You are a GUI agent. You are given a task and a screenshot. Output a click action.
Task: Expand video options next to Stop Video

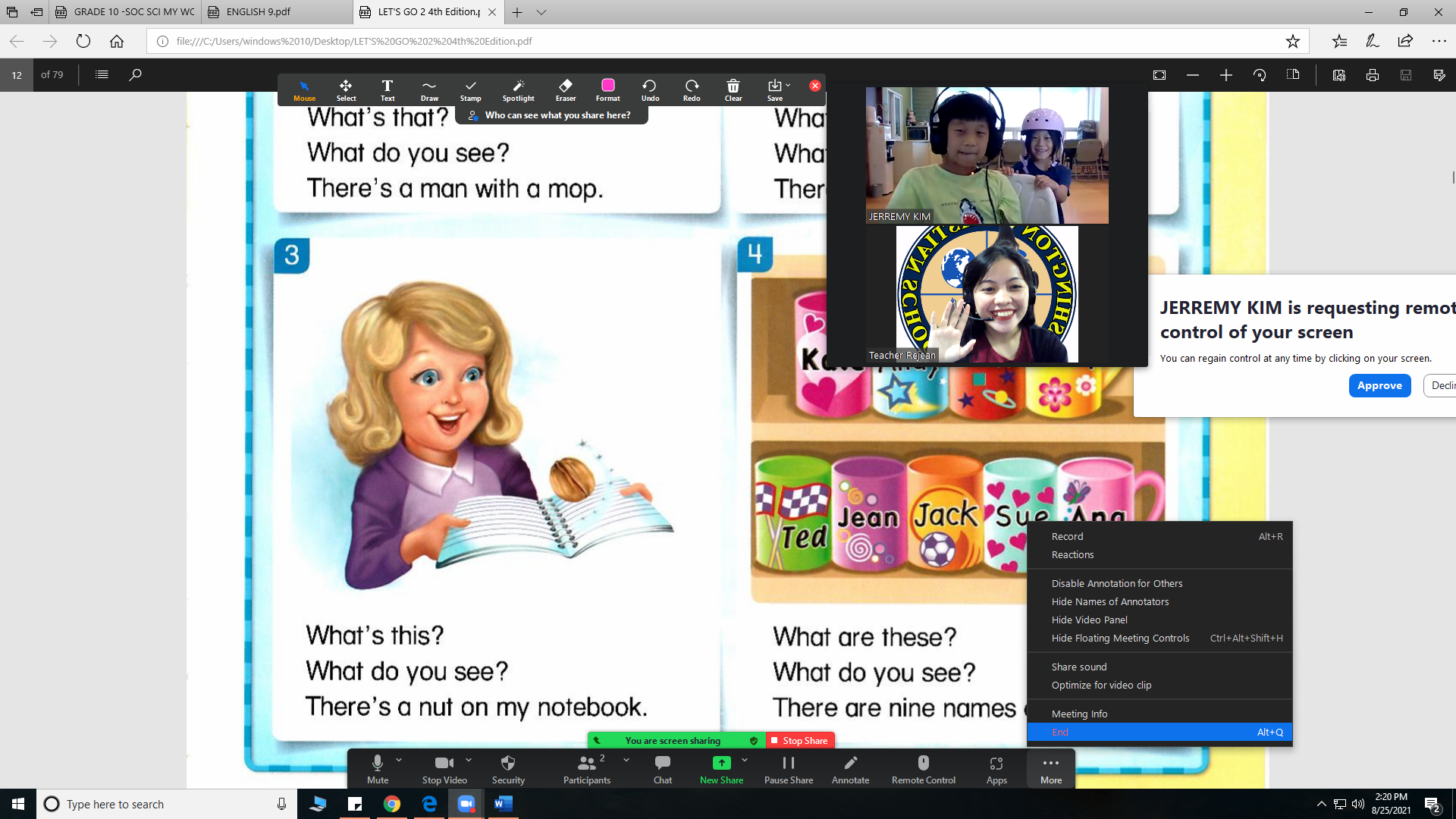point(469,760)
